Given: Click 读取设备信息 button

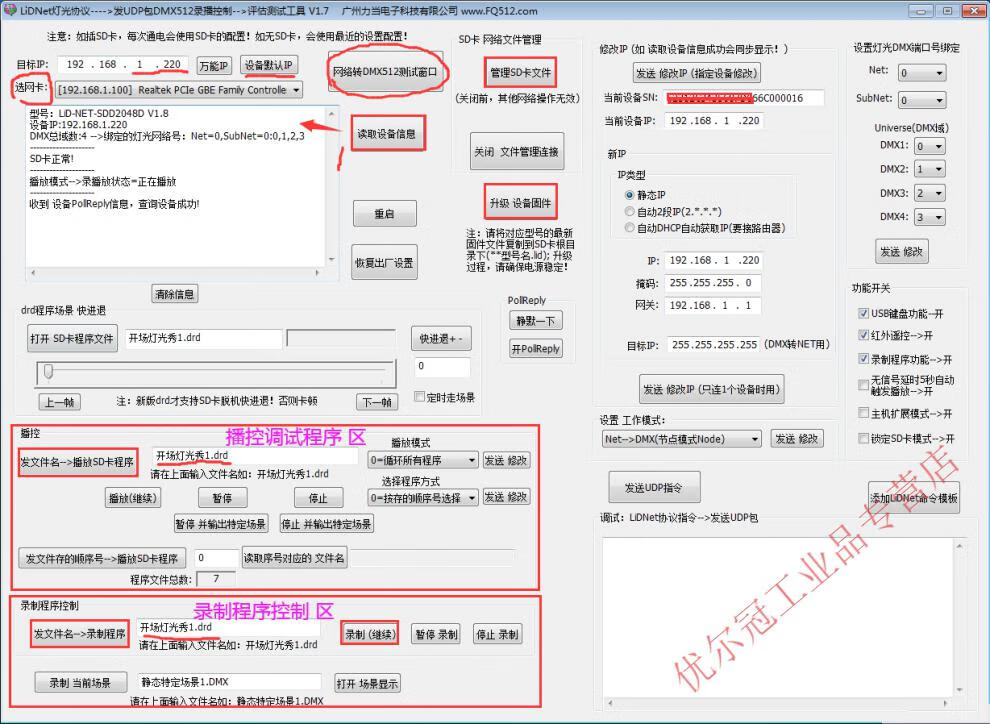Looking at the screenshot, I should (x=386, y=133).
